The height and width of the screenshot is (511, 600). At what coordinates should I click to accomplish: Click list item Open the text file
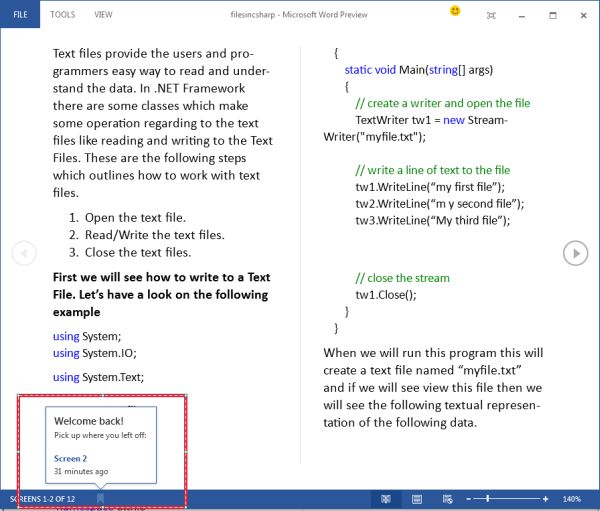click(x=135, y=217)
